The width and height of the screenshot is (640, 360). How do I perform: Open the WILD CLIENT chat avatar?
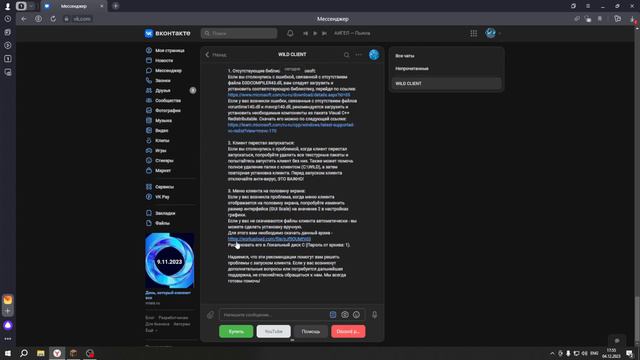point(374,55)
